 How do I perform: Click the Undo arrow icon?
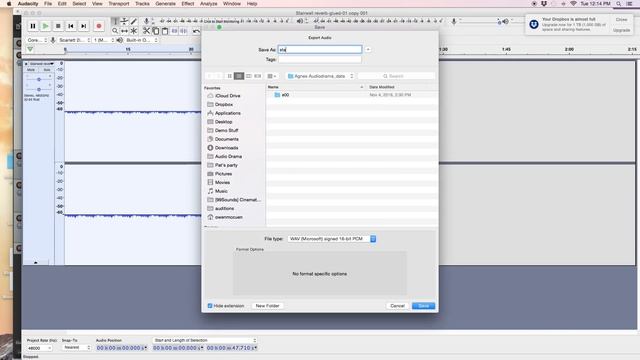click(196, 31)
